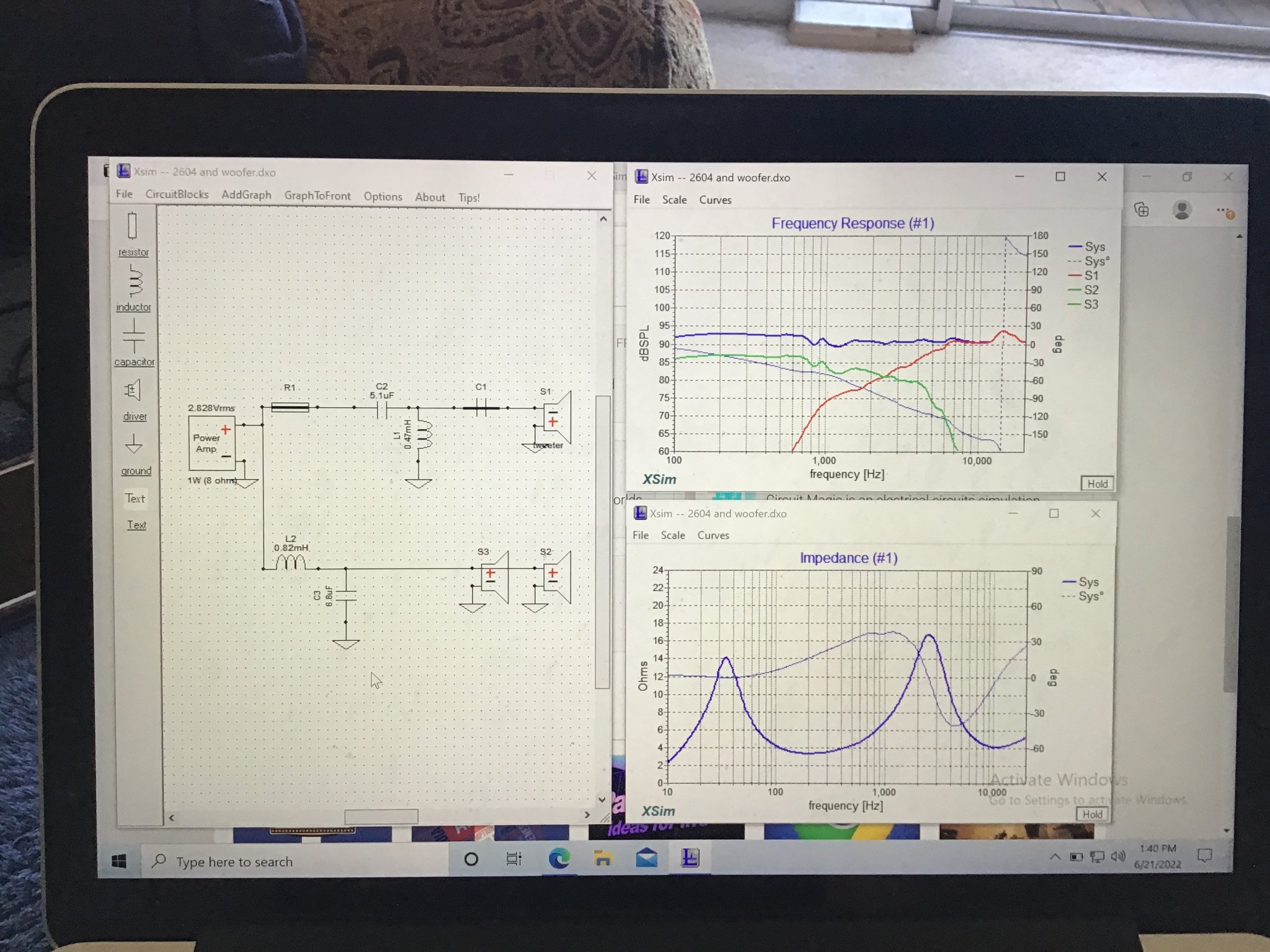Select capacitor C1 in the schematic
This screenshot has height=952, width=1270.
pos(481,407)
